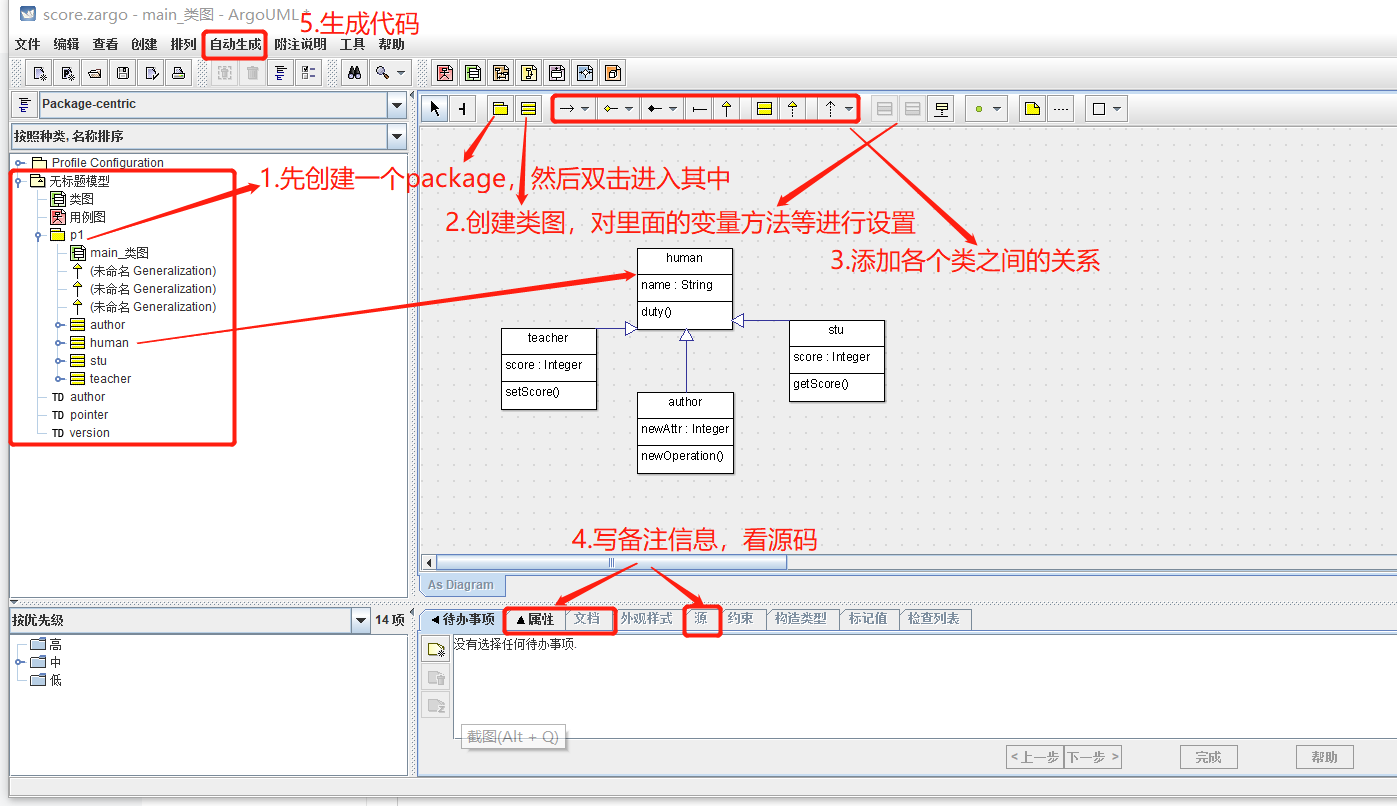Select the Class tool
This screenshot has width=1397, height=806.
(x=528, y=108)
